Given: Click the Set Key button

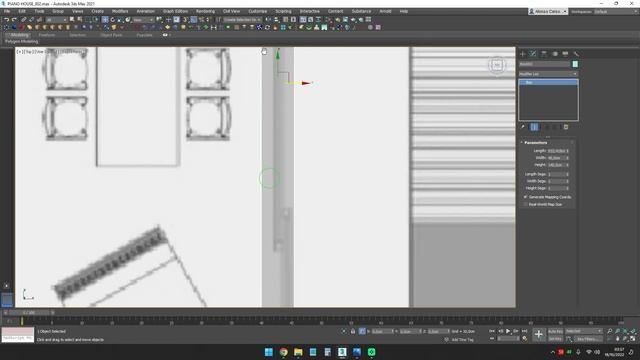Looking at the screenshot, I should pyautogui.click(x=555, y=339).
